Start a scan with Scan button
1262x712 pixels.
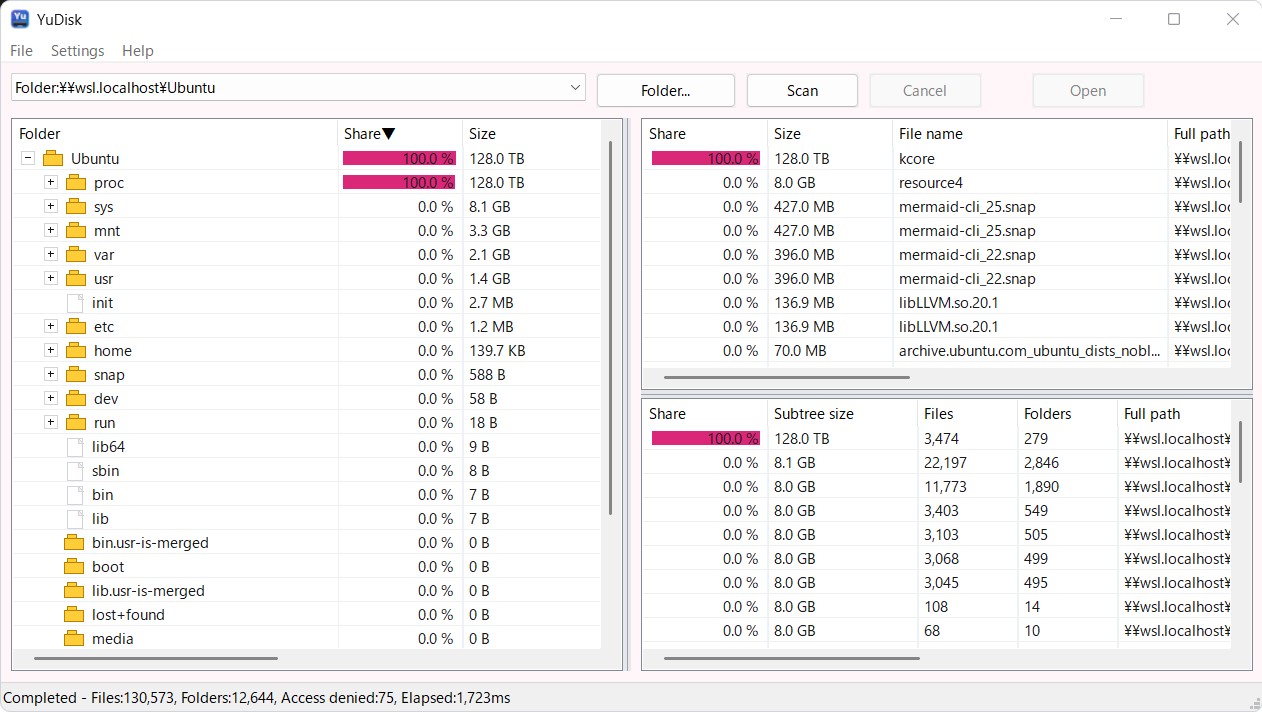click(x=802, y=90)
